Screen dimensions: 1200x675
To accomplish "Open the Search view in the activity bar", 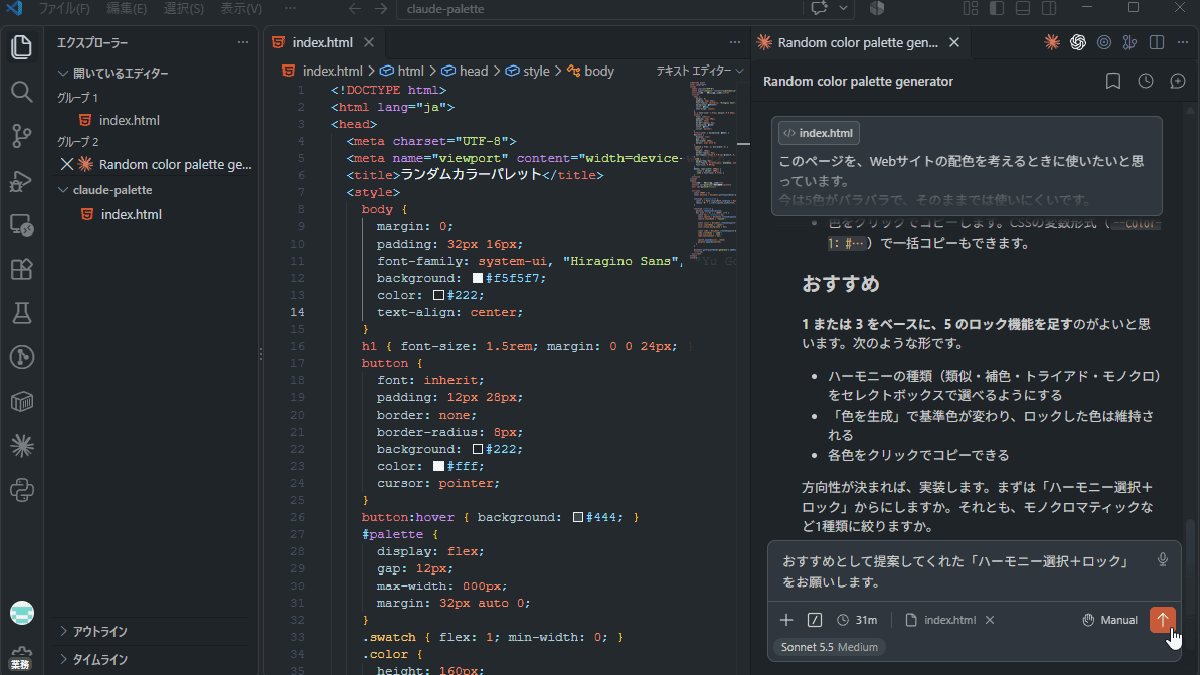I will 22,91.
